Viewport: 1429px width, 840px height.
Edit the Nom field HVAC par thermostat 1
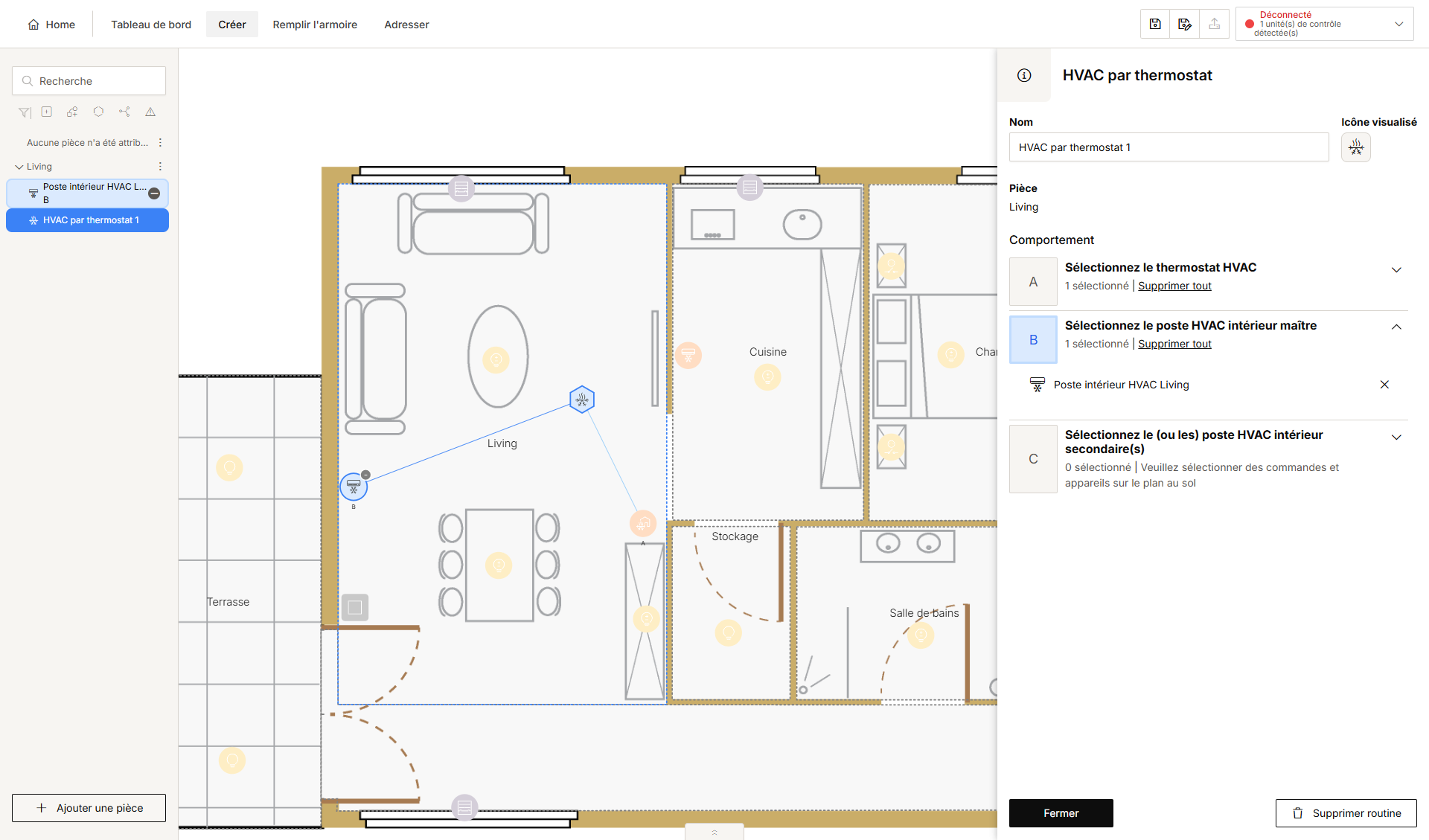tap(1169, 147)
